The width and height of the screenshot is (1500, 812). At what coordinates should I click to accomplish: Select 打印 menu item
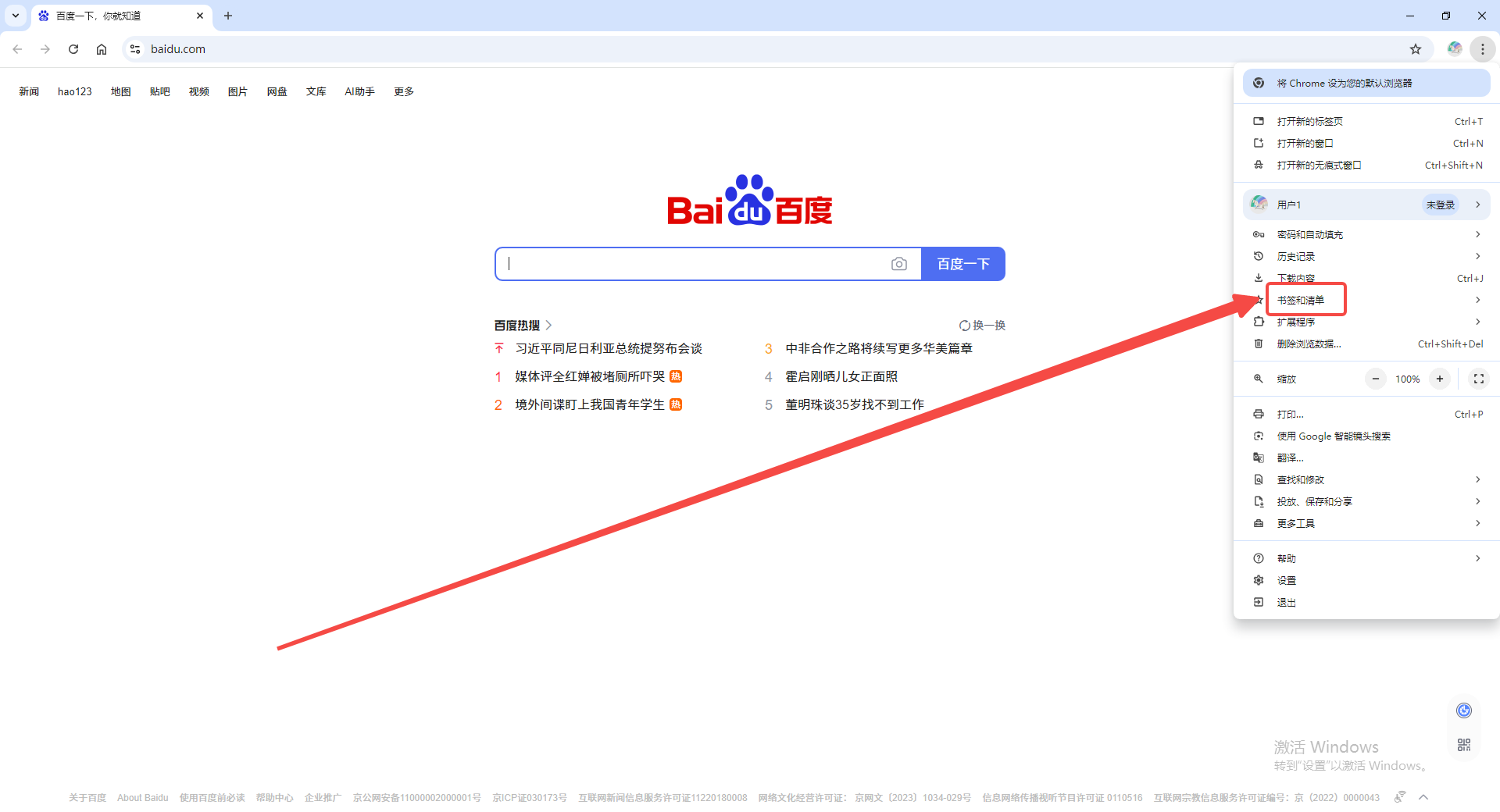pos(1366,414)
